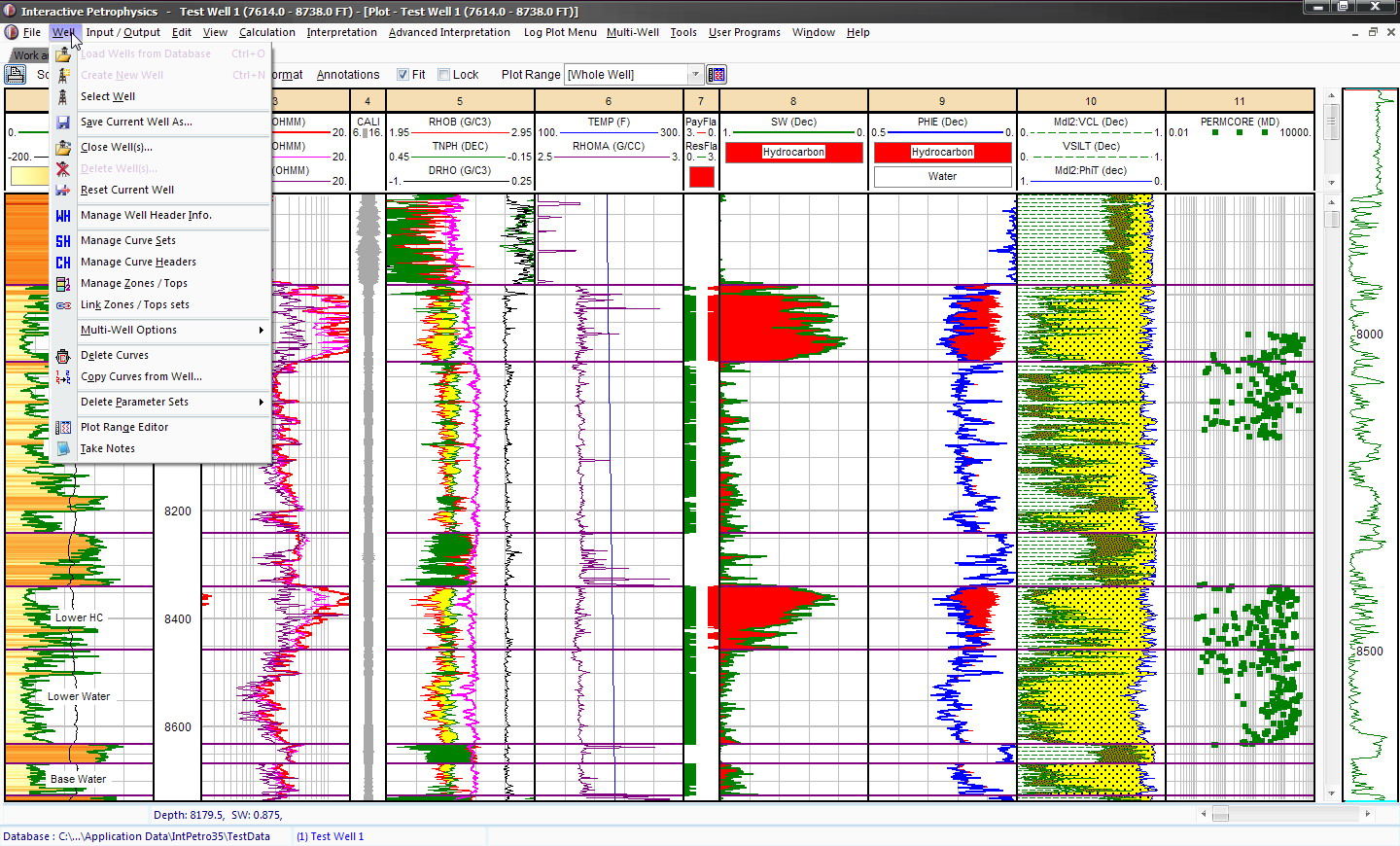Click the Hydrocarbon swatch in PHIE track
1400x846 pixels.
click(x=942, y=153)
